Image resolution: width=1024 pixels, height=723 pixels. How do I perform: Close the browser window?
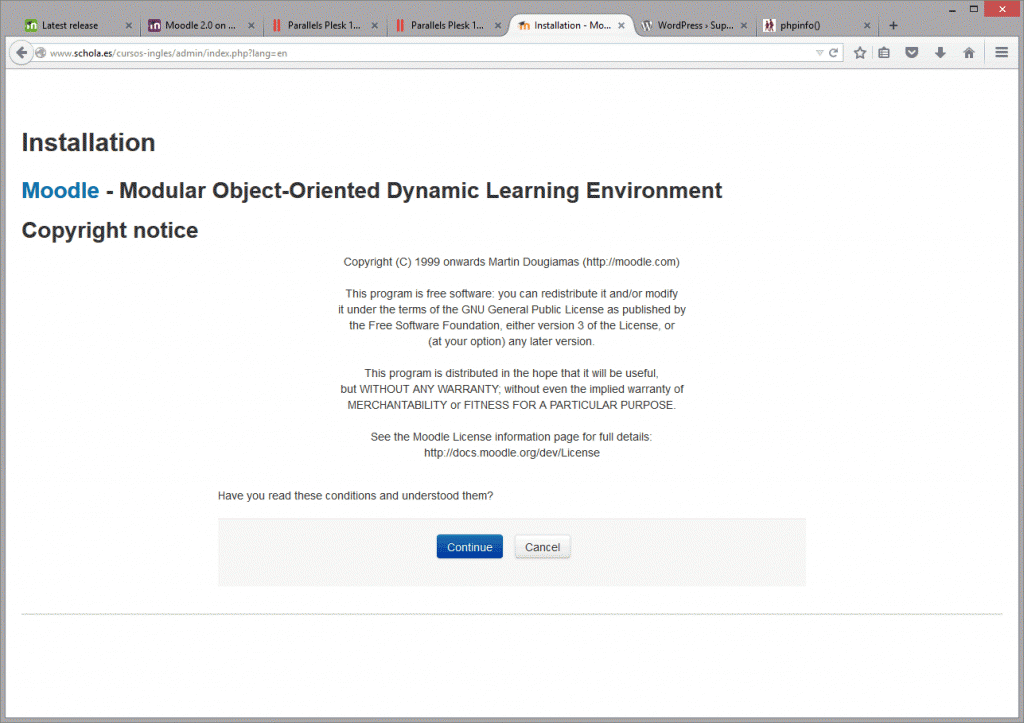click(x=1002, y=9)
